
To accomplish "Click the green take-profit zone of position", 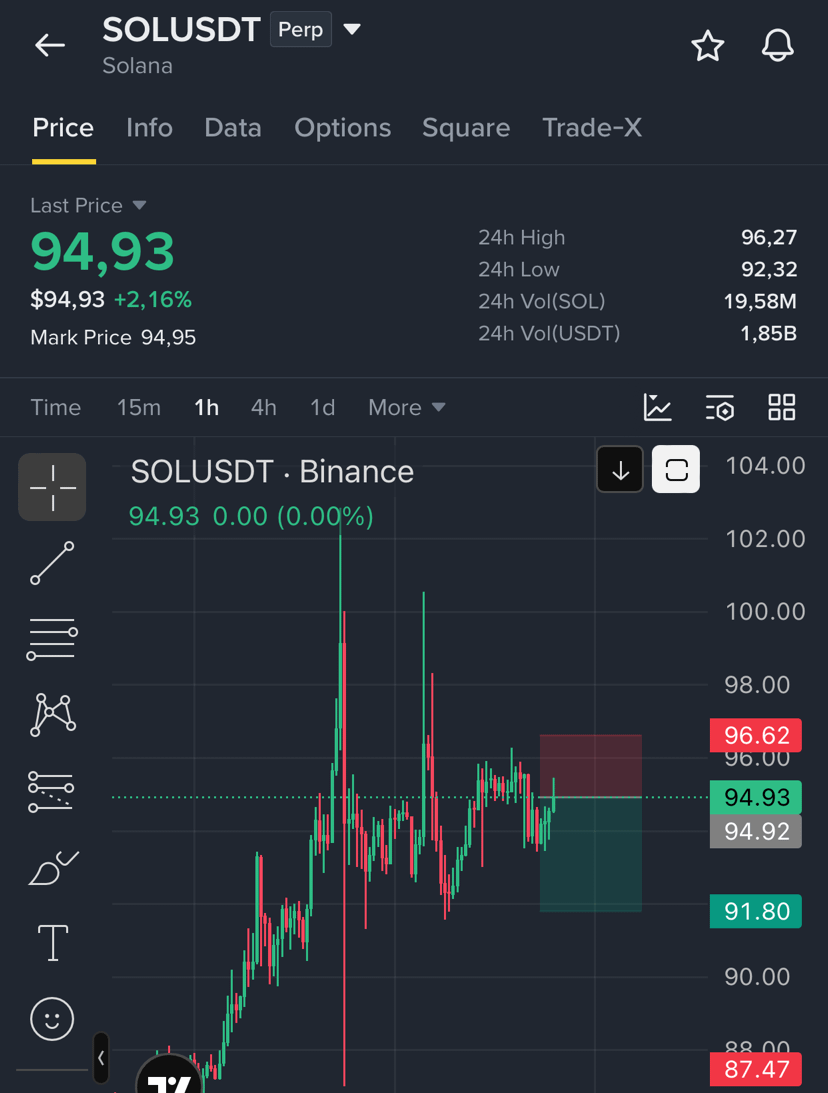I will (x=590, y=854).
